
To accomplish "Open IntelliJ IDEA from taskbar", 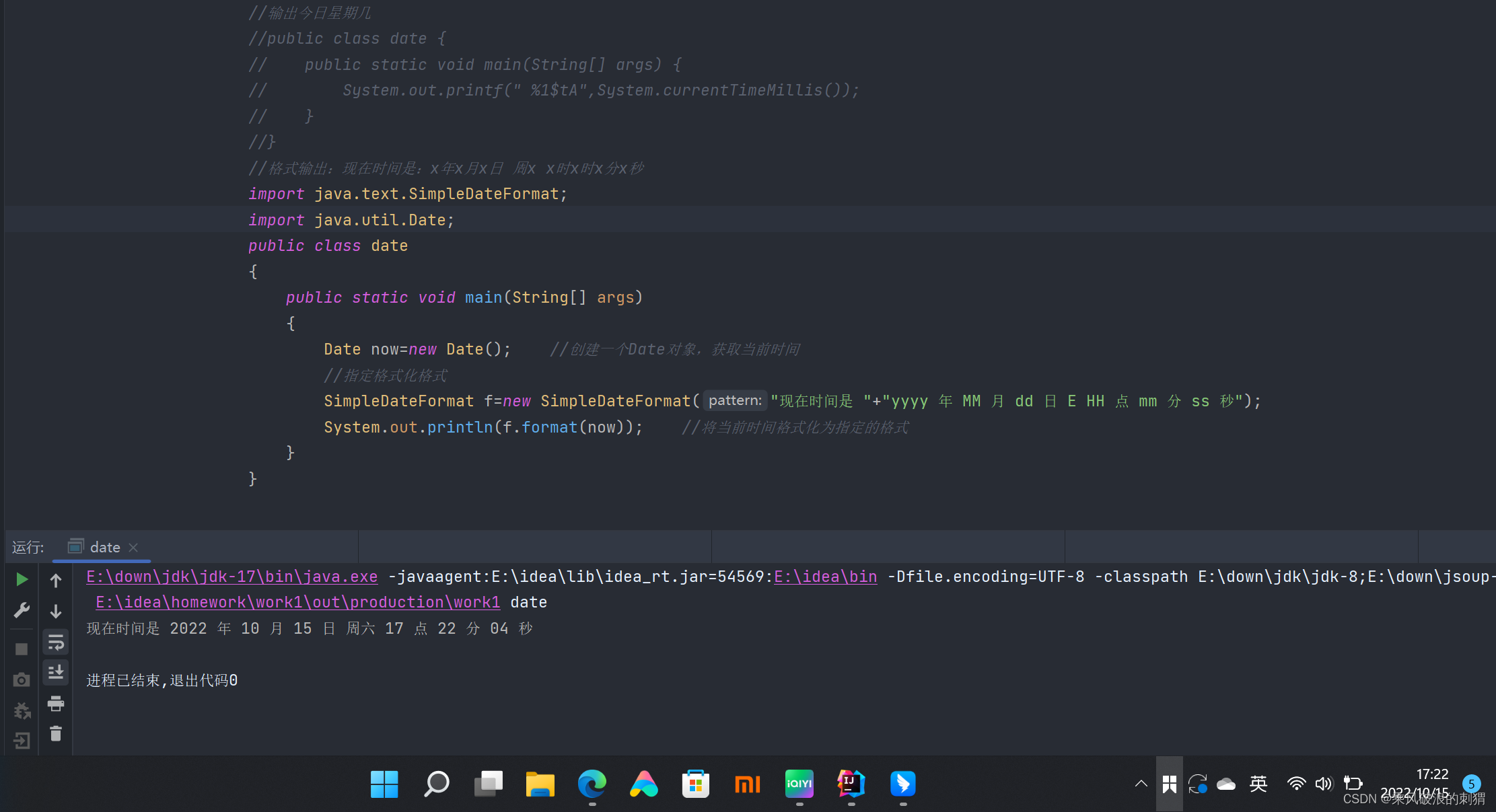I will (851, 784).
